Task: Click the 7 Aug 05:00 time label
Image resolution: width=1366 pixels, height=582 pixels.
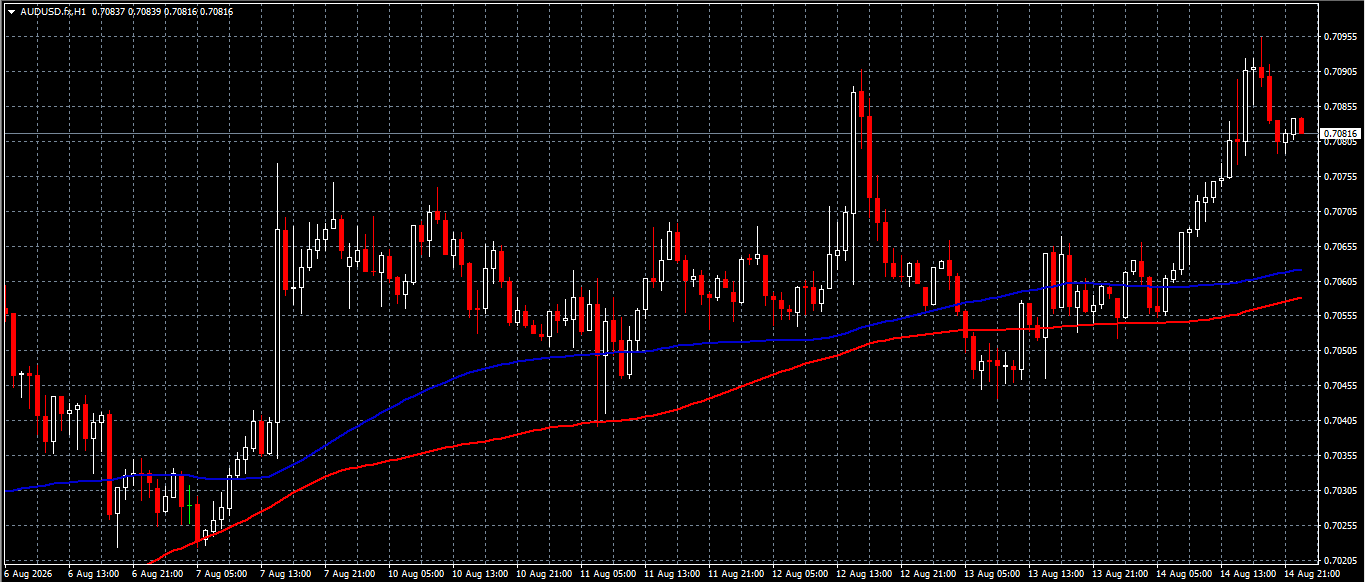Action: tap(222, 575)
